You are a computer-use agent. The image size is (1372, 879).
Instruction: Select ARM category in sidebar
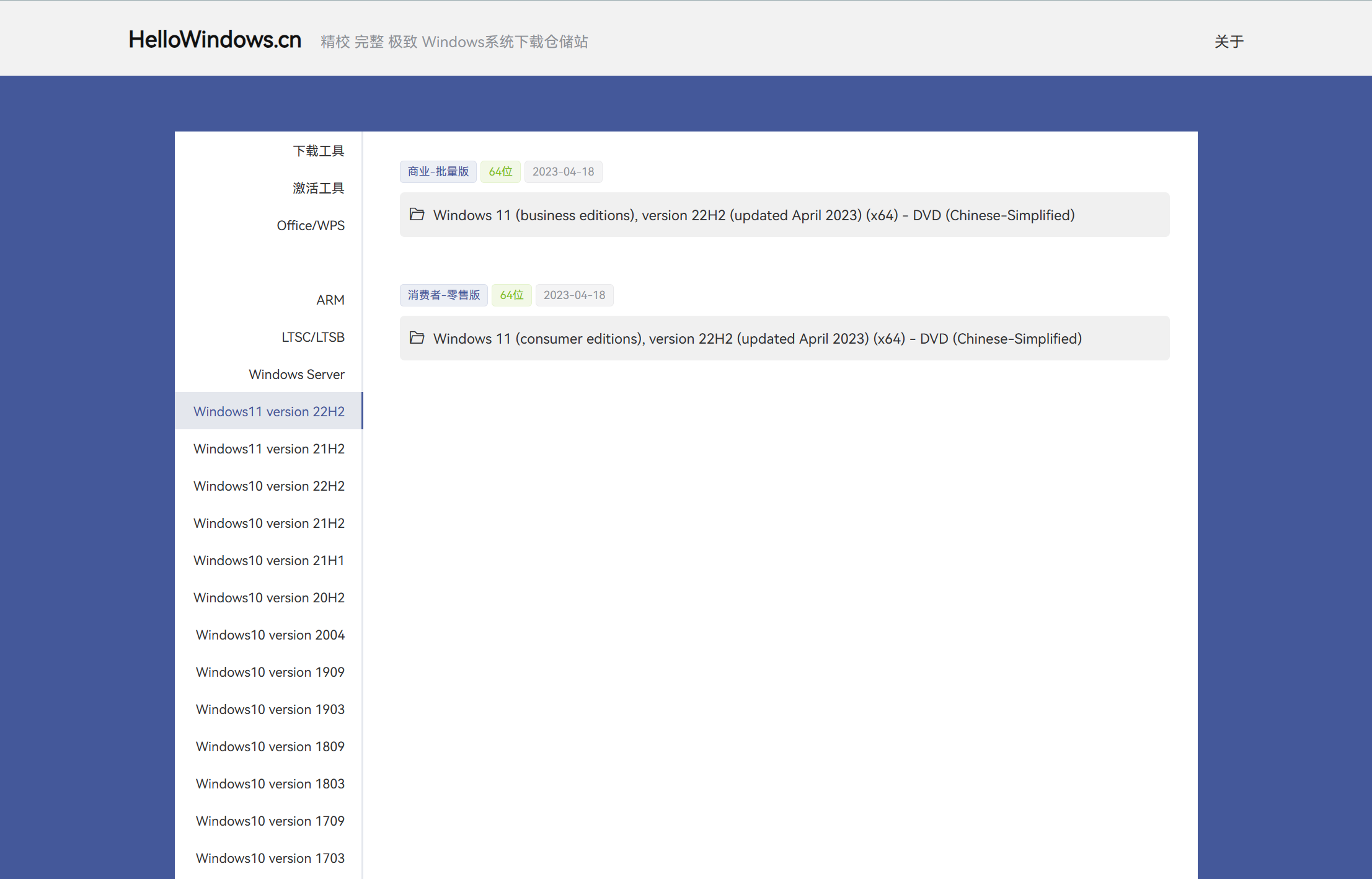(x=330, y=300)
